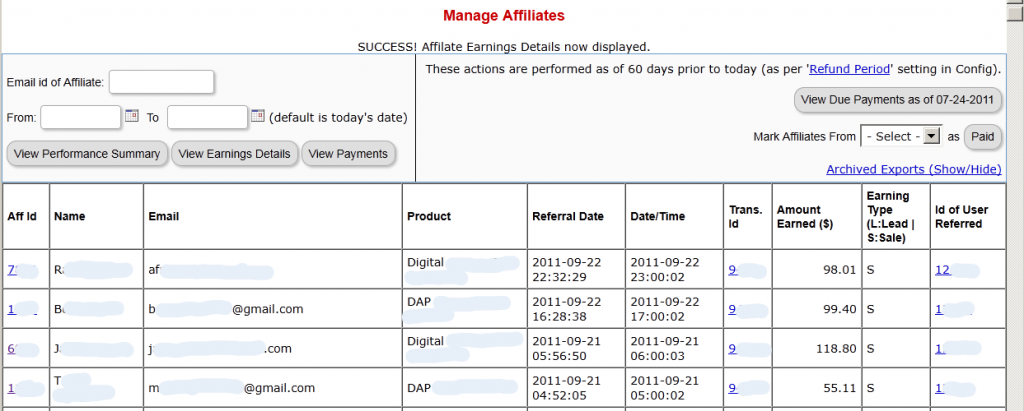
Task: Click the scrollbar up arrow at top right
Action: coord(1015,8)
